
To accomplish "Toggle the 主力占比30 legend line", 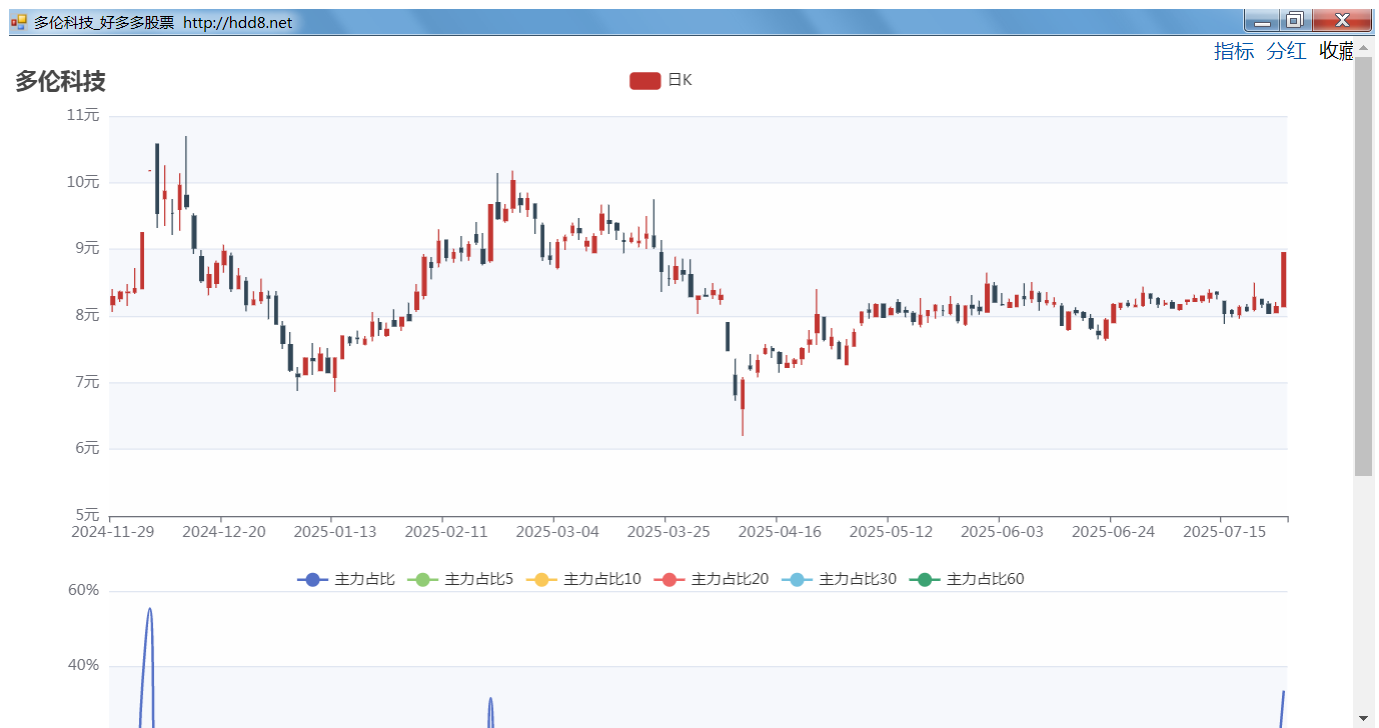I will (839, 579).
